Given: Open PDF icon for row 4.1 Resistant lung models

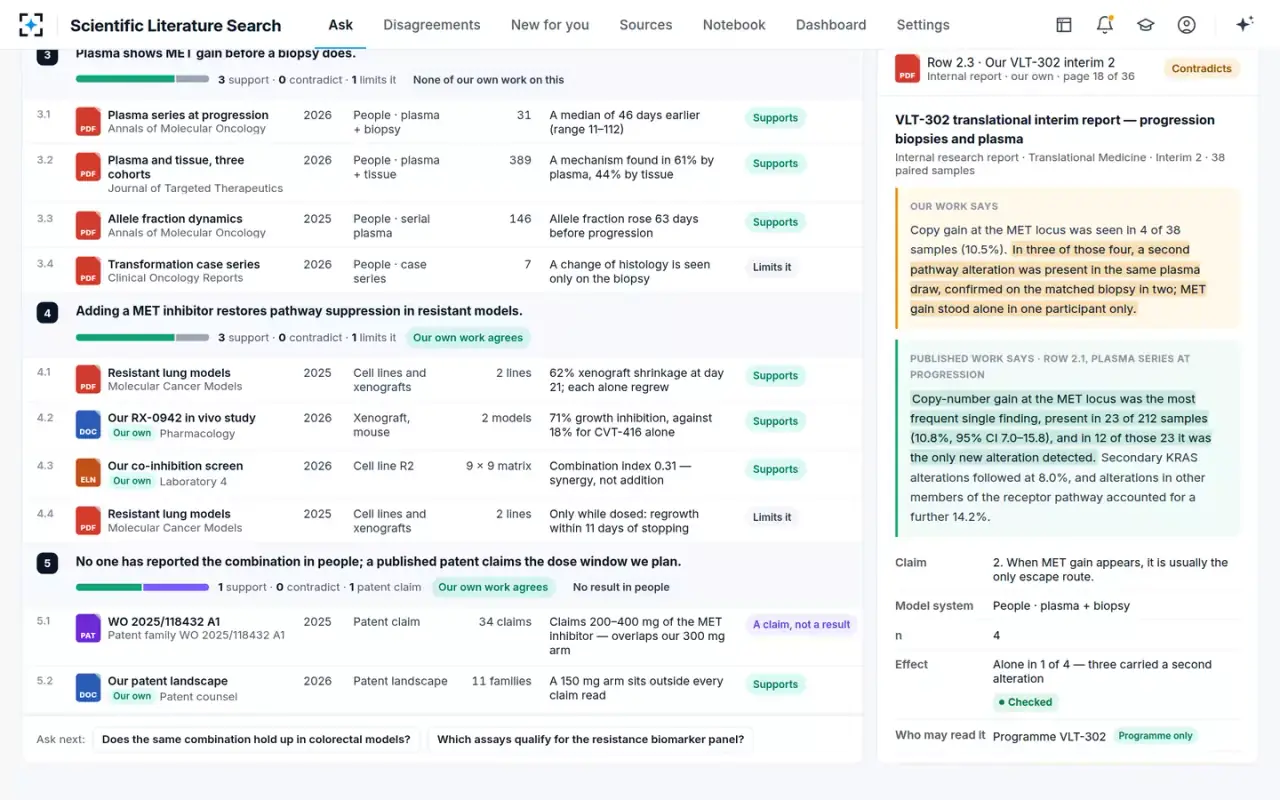Looking at the screenshot, I should tap(88, 379).
